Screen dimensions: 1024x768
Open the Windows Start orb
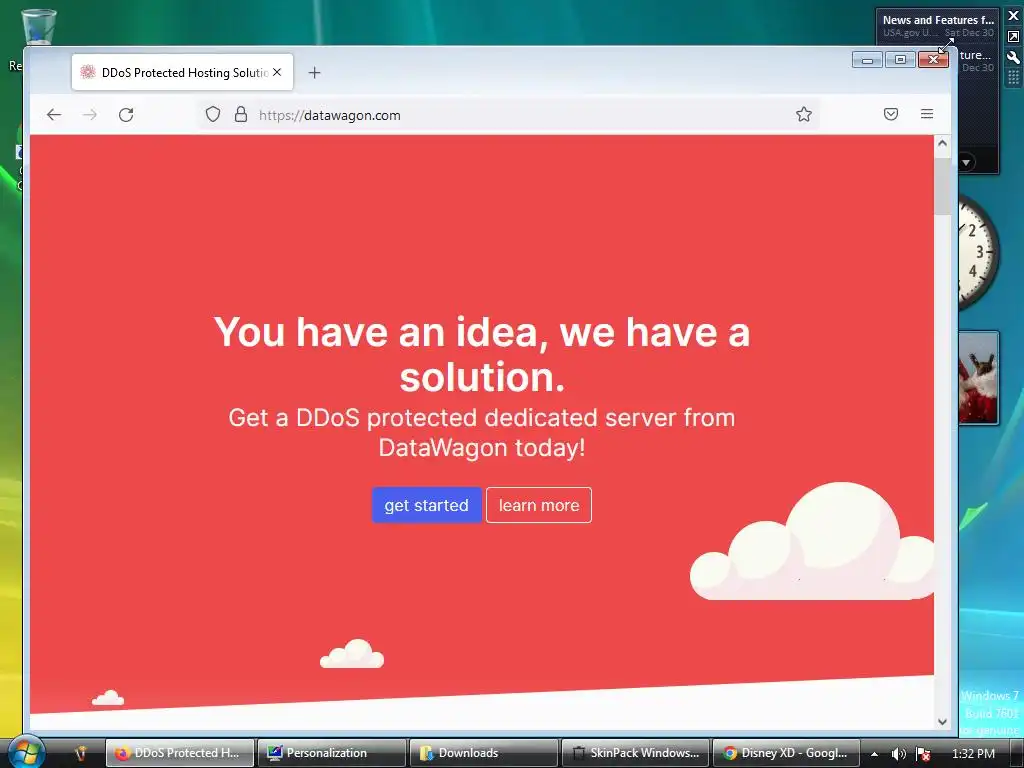(25, 752)
